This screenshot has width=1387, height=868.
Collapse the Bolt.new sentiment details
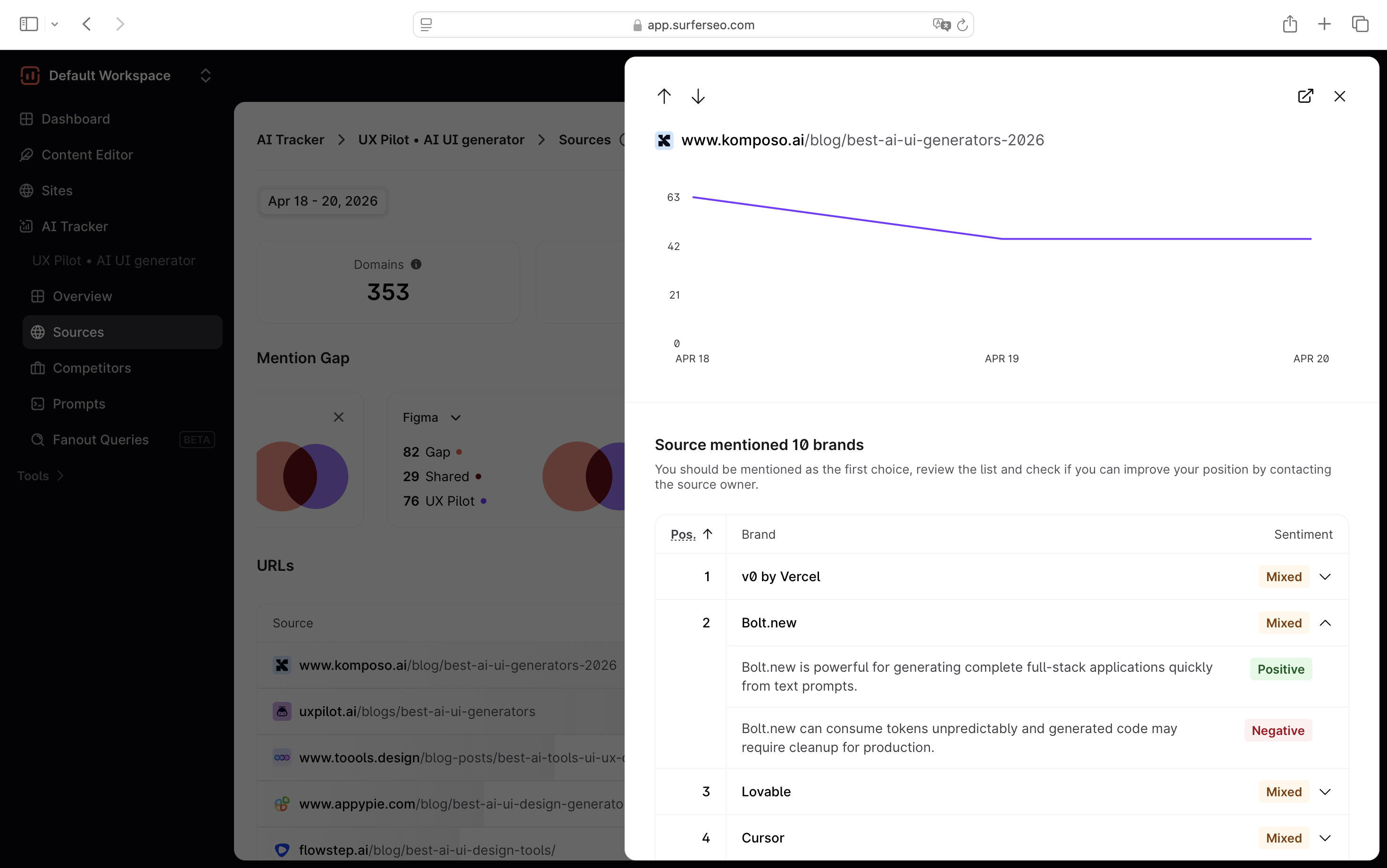pyautogui.click(x=1324, y=623)
